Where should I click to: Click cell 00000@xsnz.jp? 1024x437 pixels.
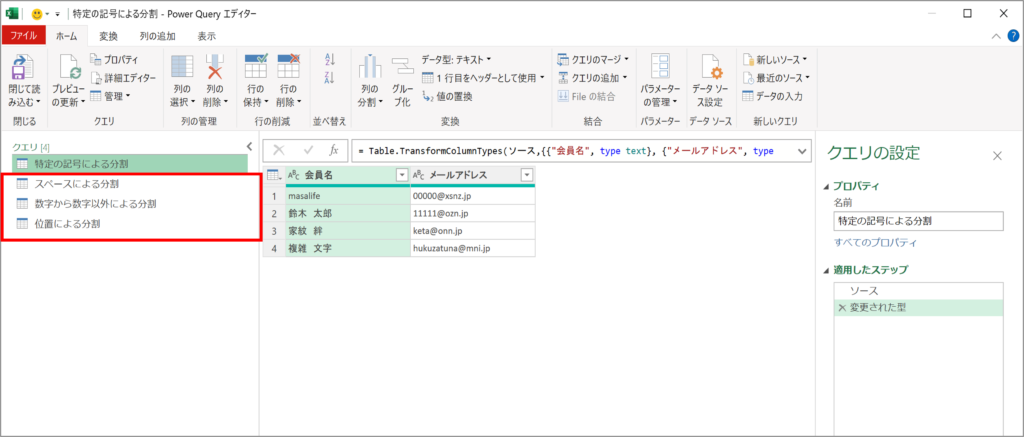pyautogui.click(x=473, y=195)
